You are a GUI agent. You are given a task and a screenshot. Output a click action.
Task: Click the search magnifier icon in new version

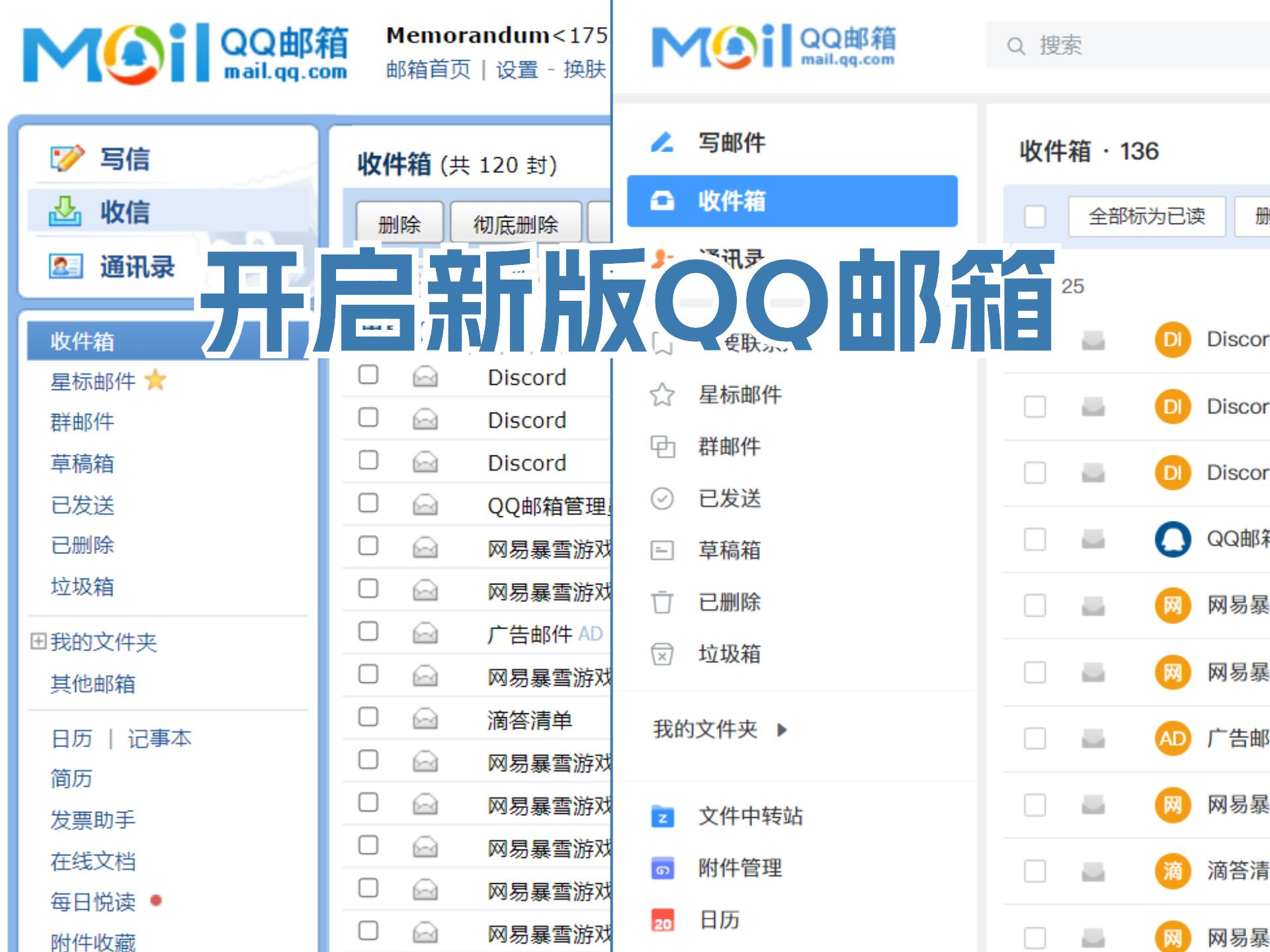(x=1016, y=46)
